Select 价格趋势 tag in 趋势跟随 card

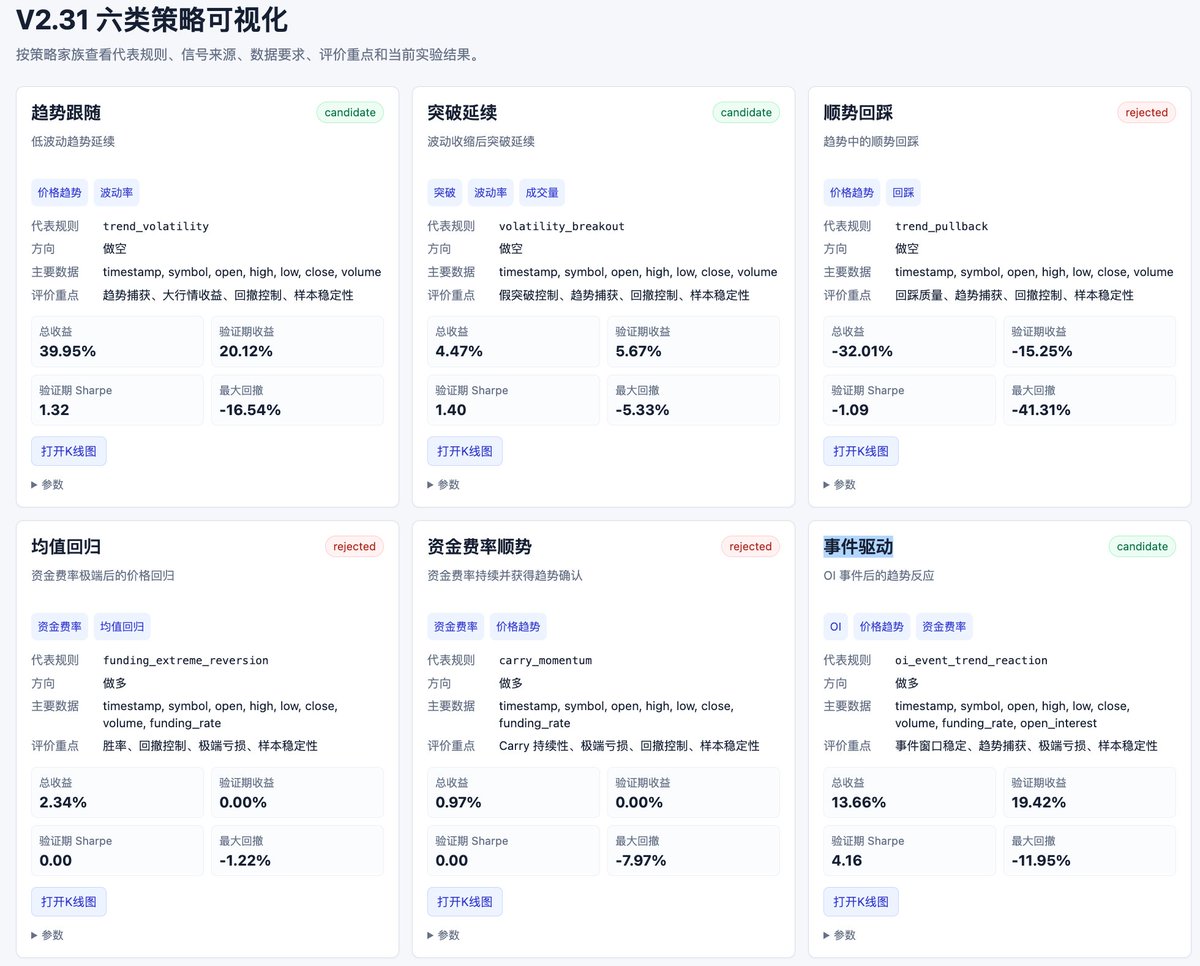pyautogui.click(x=59, y=193)
